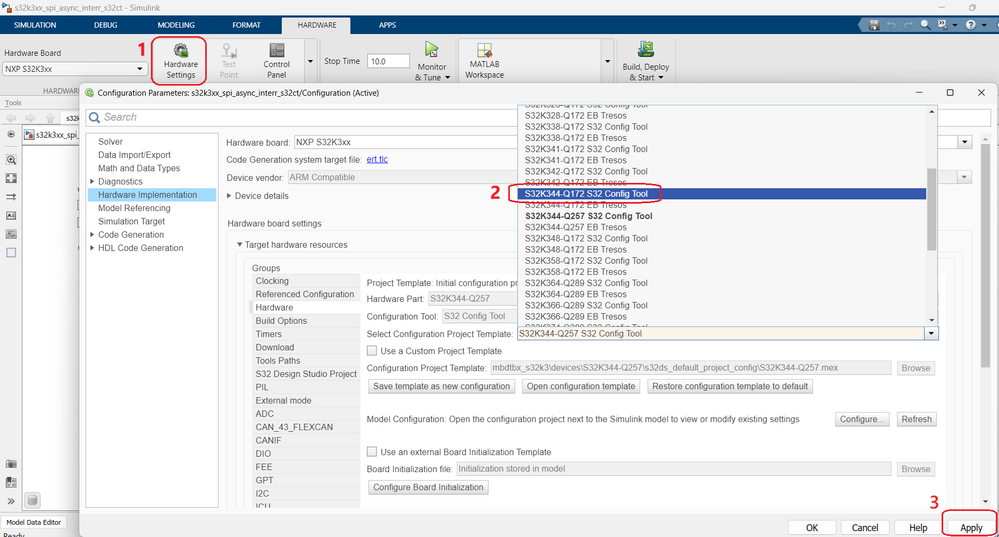This screenshot has height=537, width=999.
Task: Click the Simulink navigate back arrow
Action: 11,118
